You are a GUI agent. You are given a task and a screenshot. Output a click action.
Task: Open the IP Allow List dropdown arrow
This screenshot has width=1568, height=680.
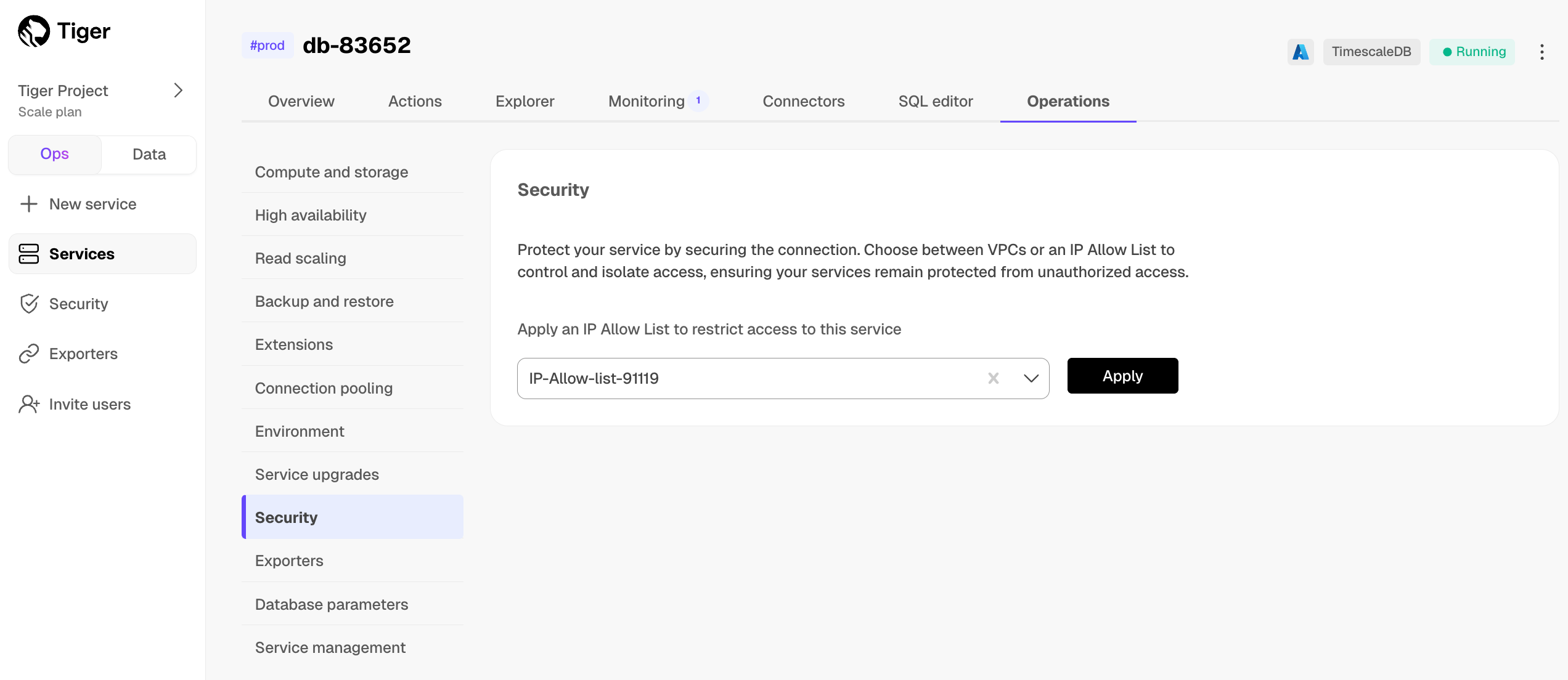(x=1031, y=378)
